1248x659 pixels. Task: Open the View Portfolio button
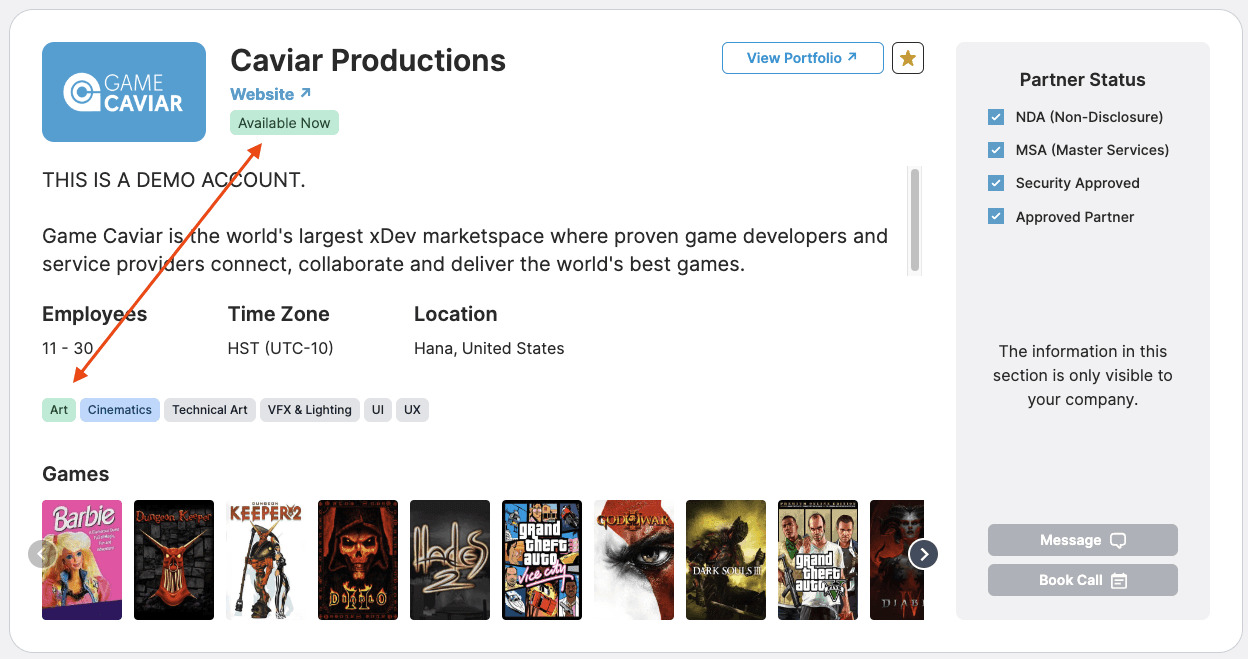(x=803, y=58)
